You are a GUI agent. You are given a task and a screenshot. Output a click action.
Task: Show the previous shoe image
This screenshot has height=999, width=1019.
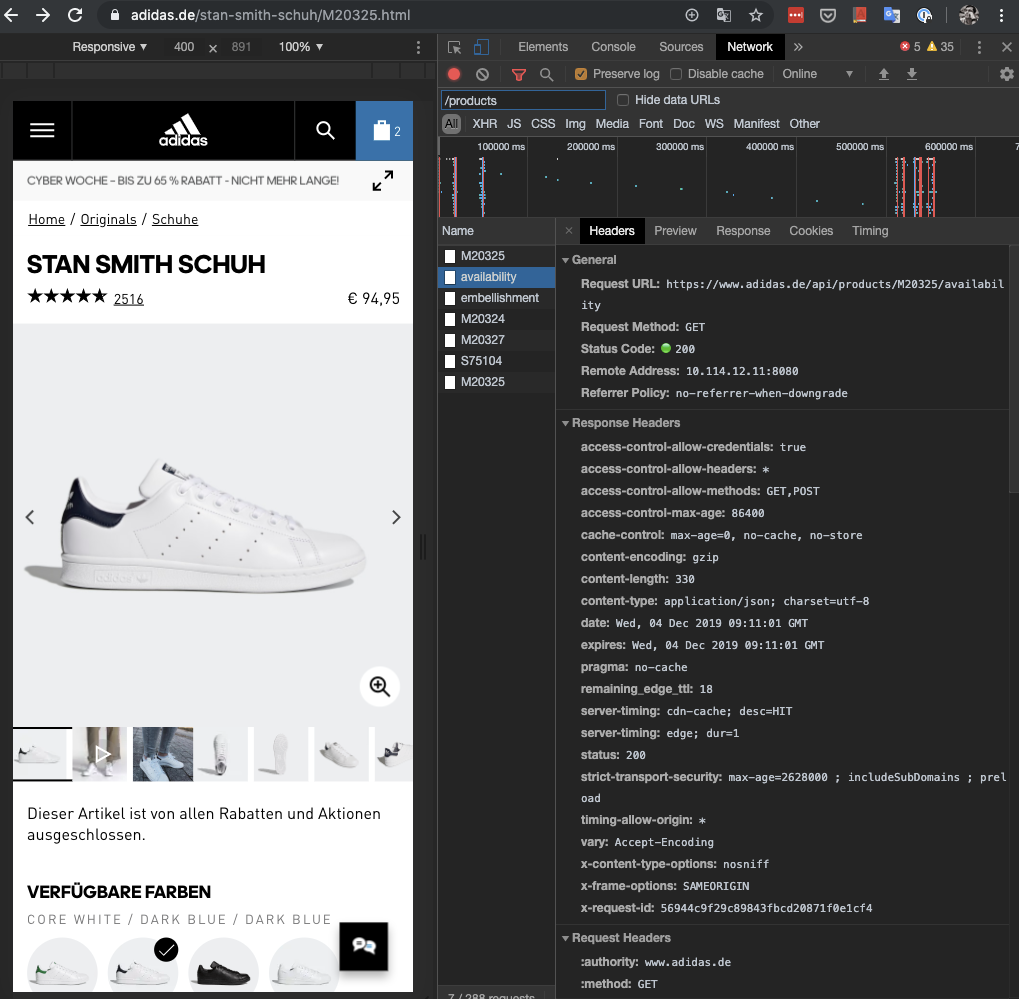[x=30, y=517]
